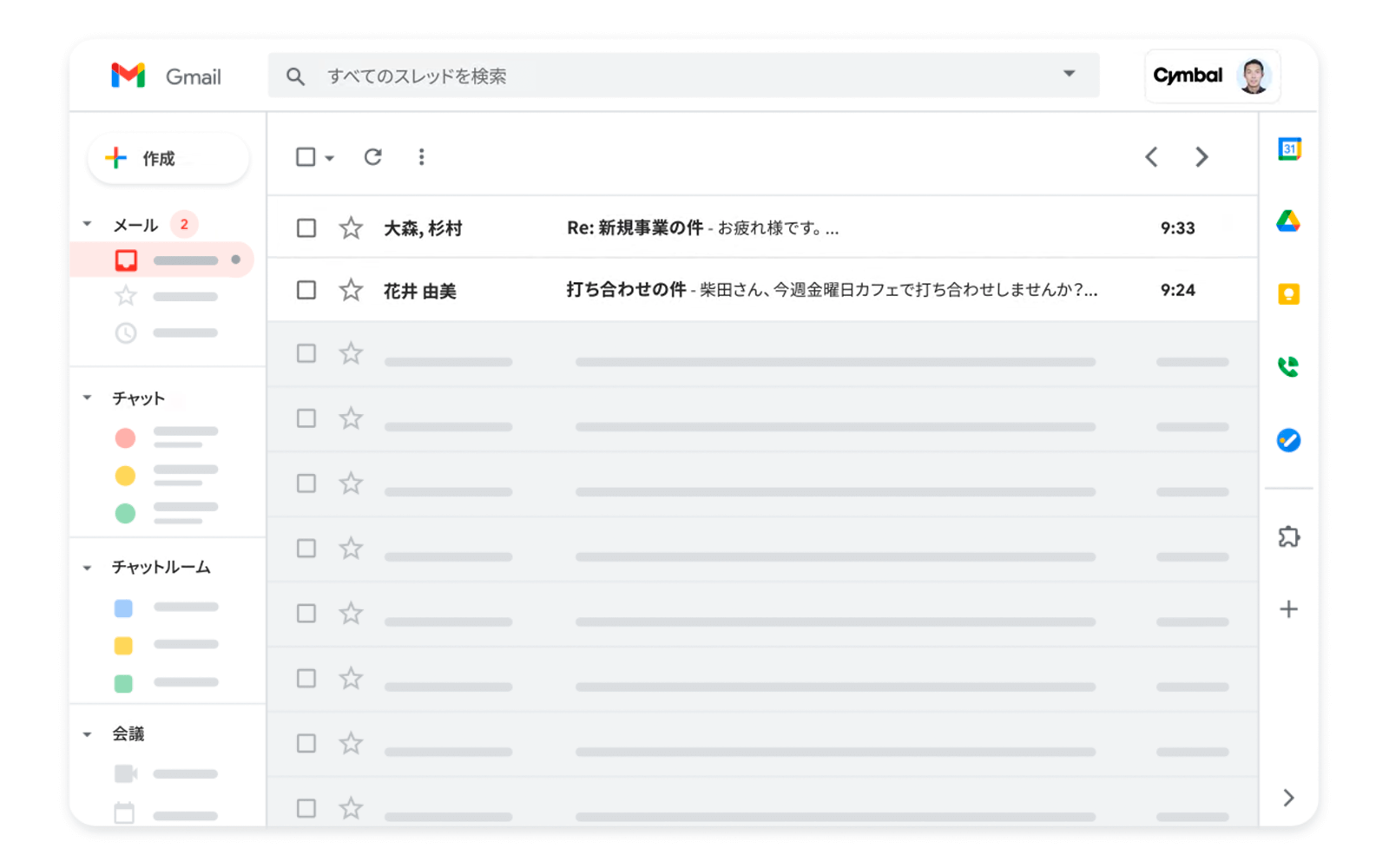Click the green phone Voice icon
Screen dimensions: 1389x868
[x=1288, y=367]
